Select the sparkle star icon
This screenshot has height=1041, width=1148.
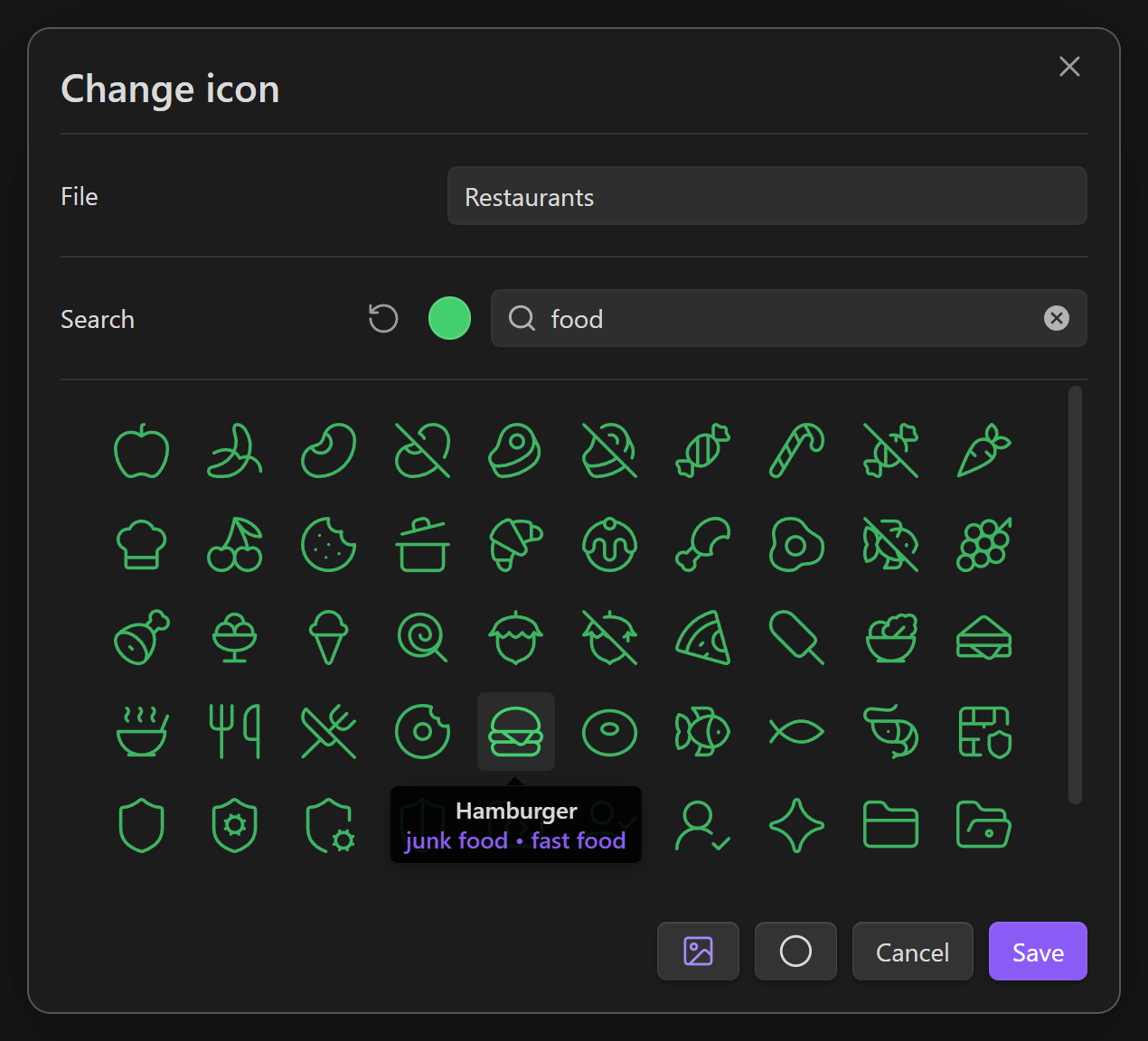click(796, 826)
